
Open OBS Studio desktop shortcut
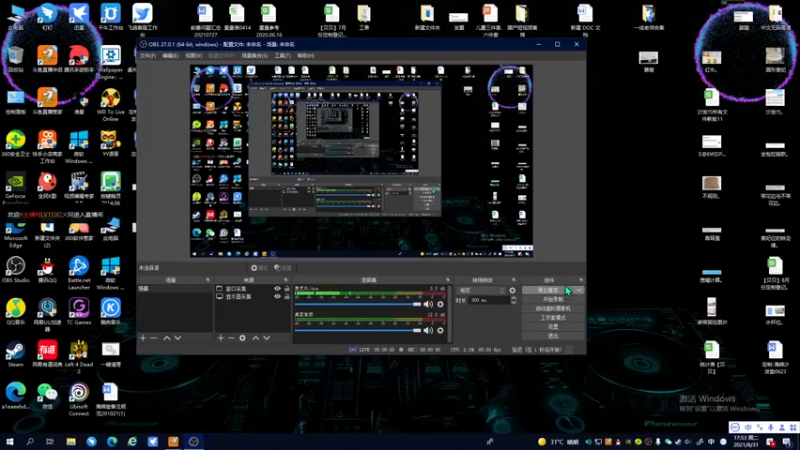pyautogui.click(x=15, y=270)
